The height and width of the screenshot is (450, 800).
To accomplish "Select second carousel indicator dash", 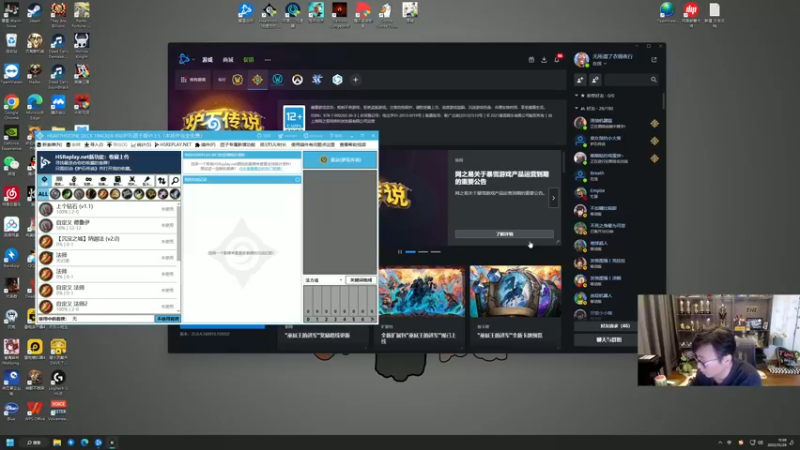I will [423, 252].
